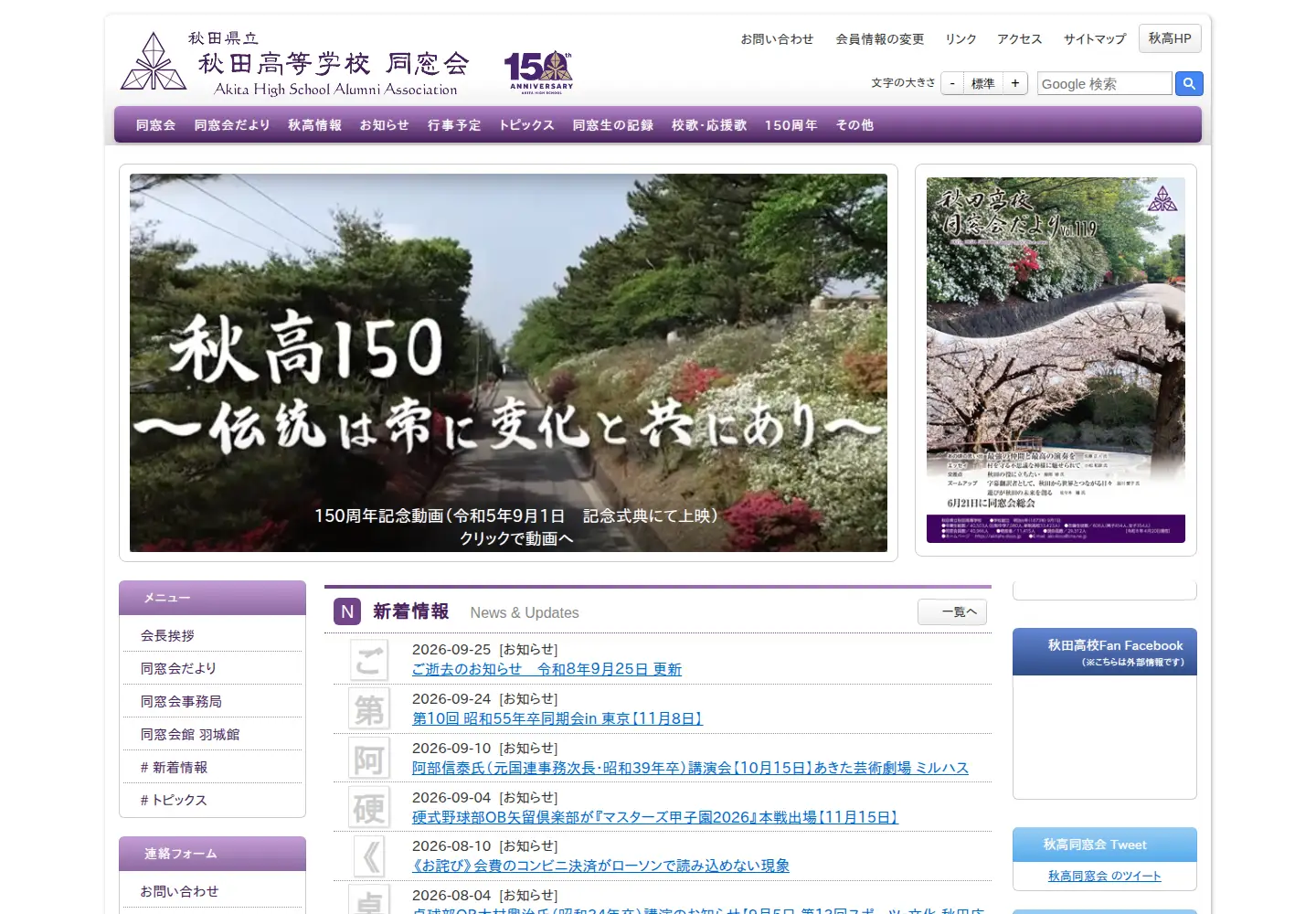Screen dimensions: 1316x914
Task: Open the トピックス menu
Action: coord(526,125)
